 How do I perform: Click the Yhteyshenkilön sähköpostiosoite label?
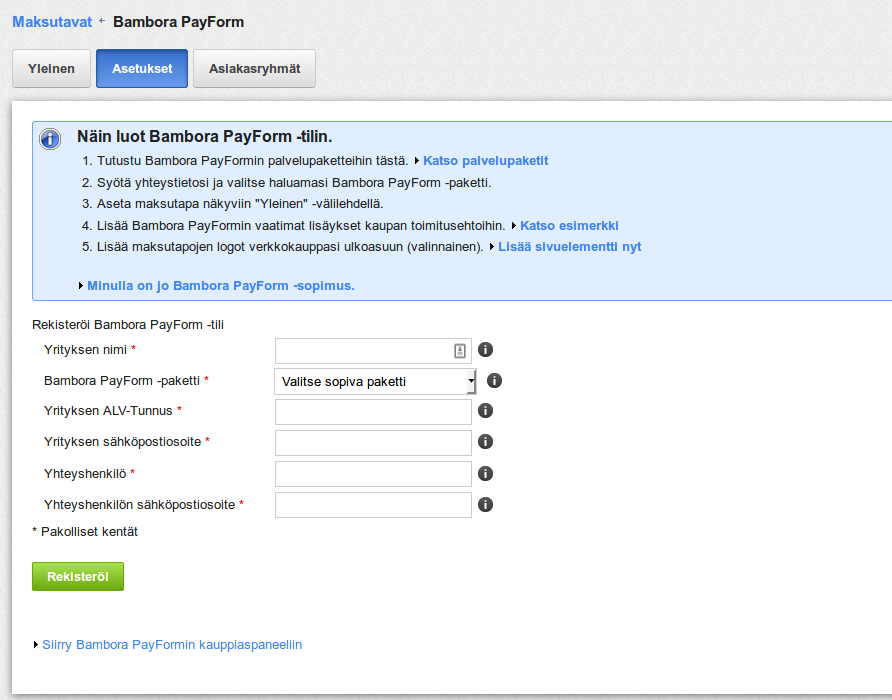pyautogui.click(x=139, y=505)
